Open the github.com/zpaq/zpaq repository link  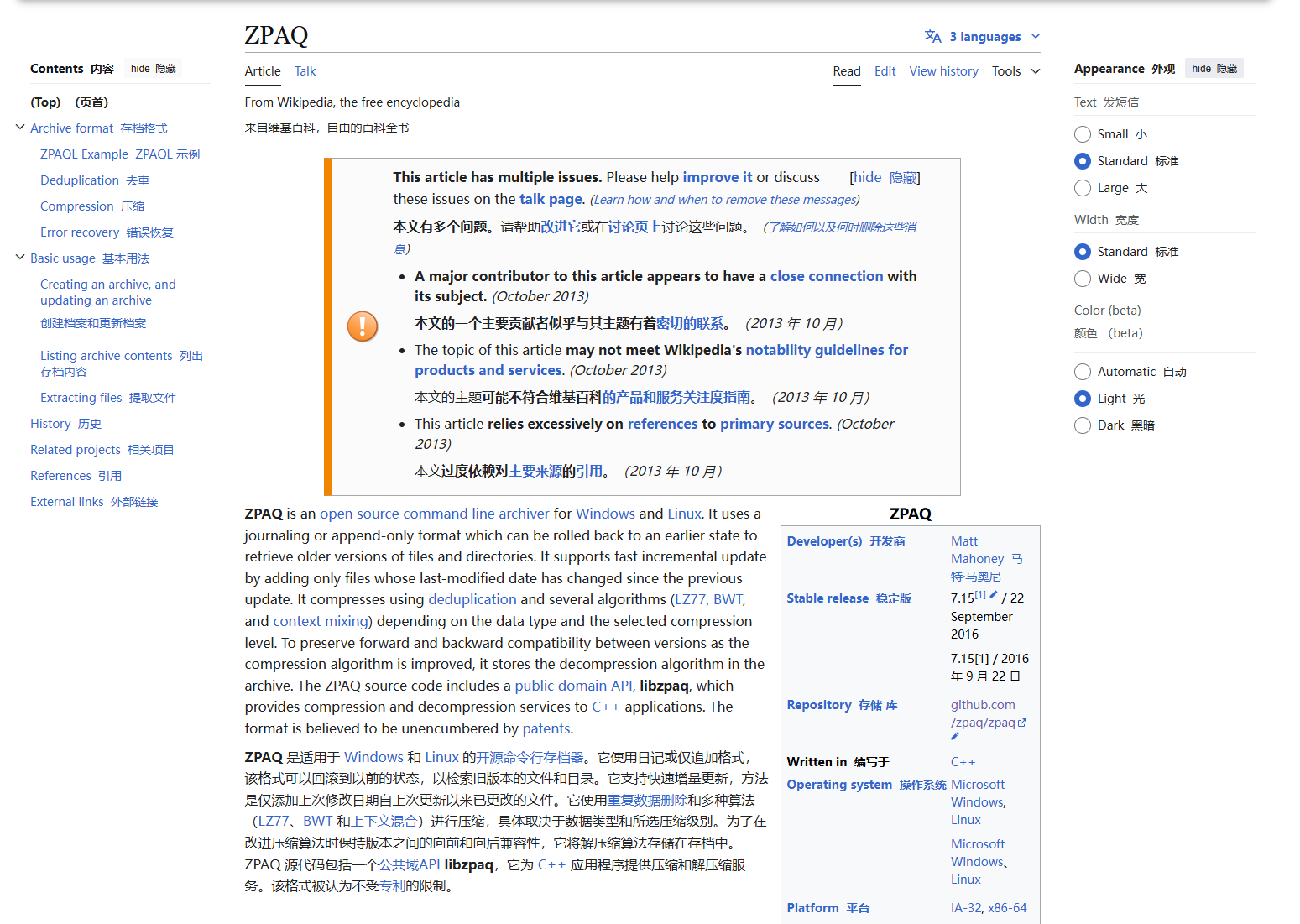983,713
